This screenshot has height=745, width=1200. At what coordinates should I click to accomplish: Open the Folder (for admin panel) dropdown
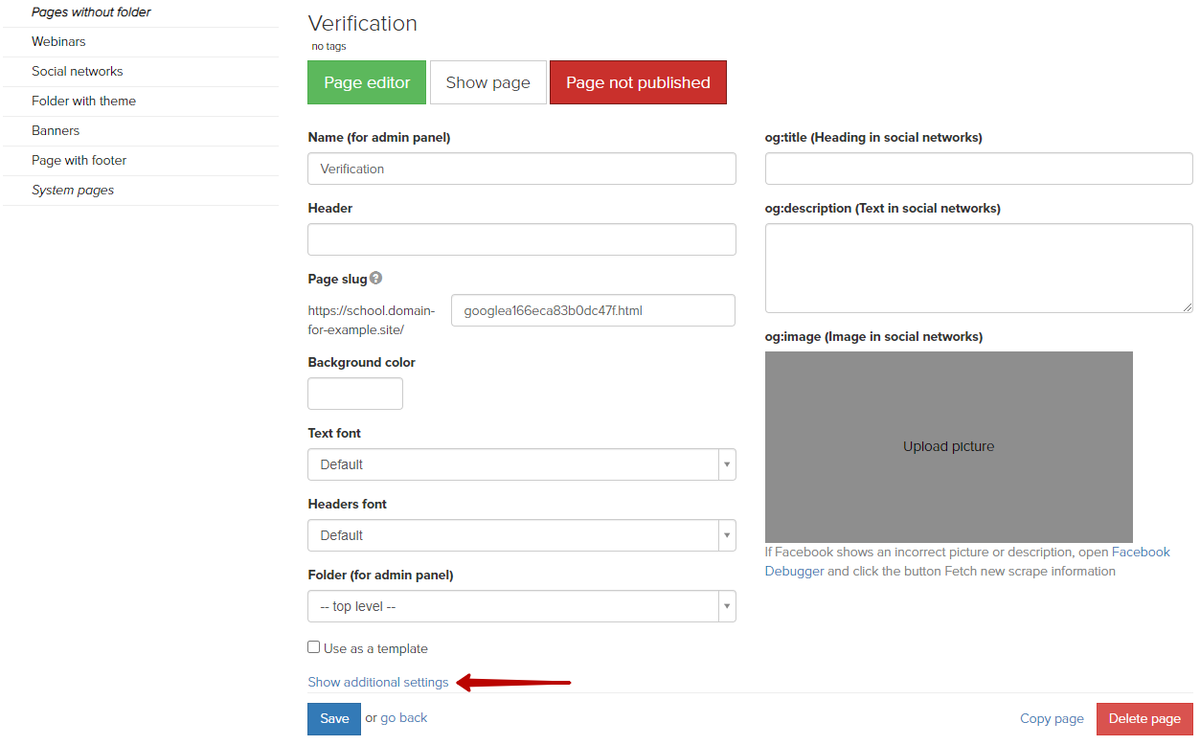click(x=522, y=606)
